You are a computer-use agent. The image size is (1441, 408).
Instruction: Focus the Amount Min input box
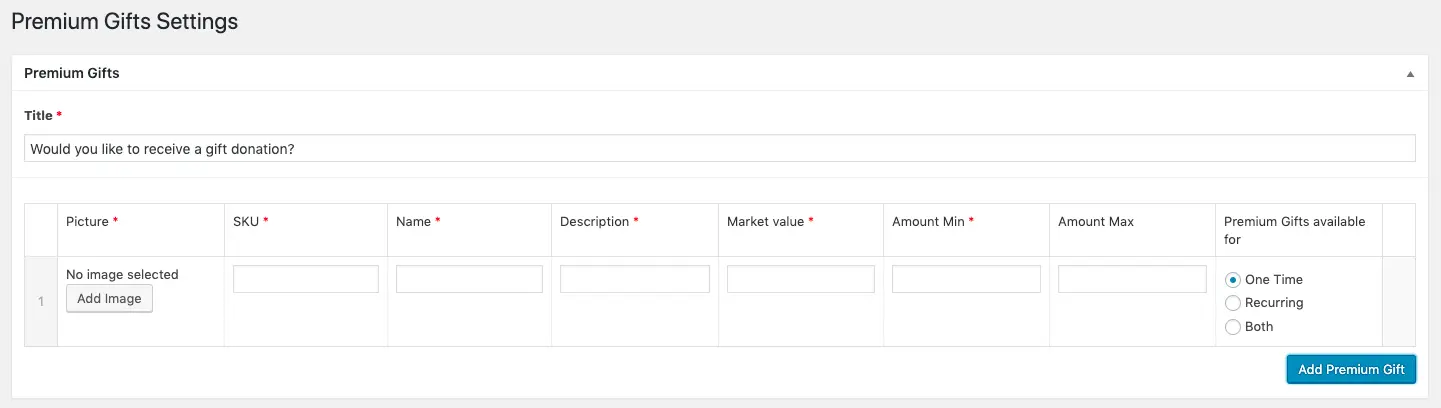(966, 279)
